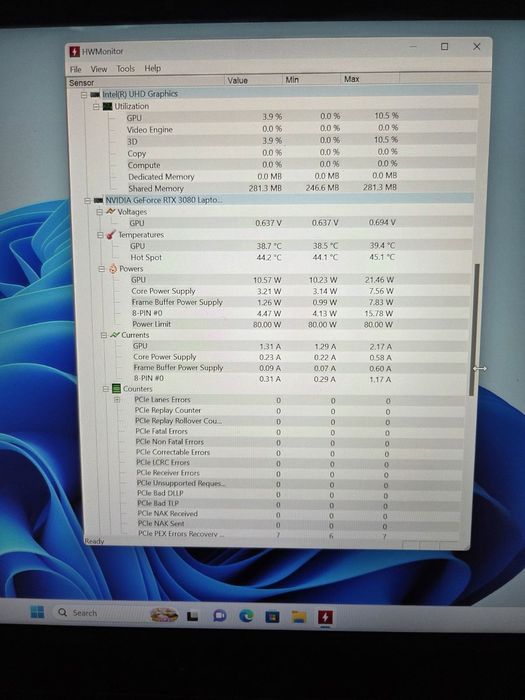Click the Currents waveform icon
The image size is (525, 700).
[115, 334]
